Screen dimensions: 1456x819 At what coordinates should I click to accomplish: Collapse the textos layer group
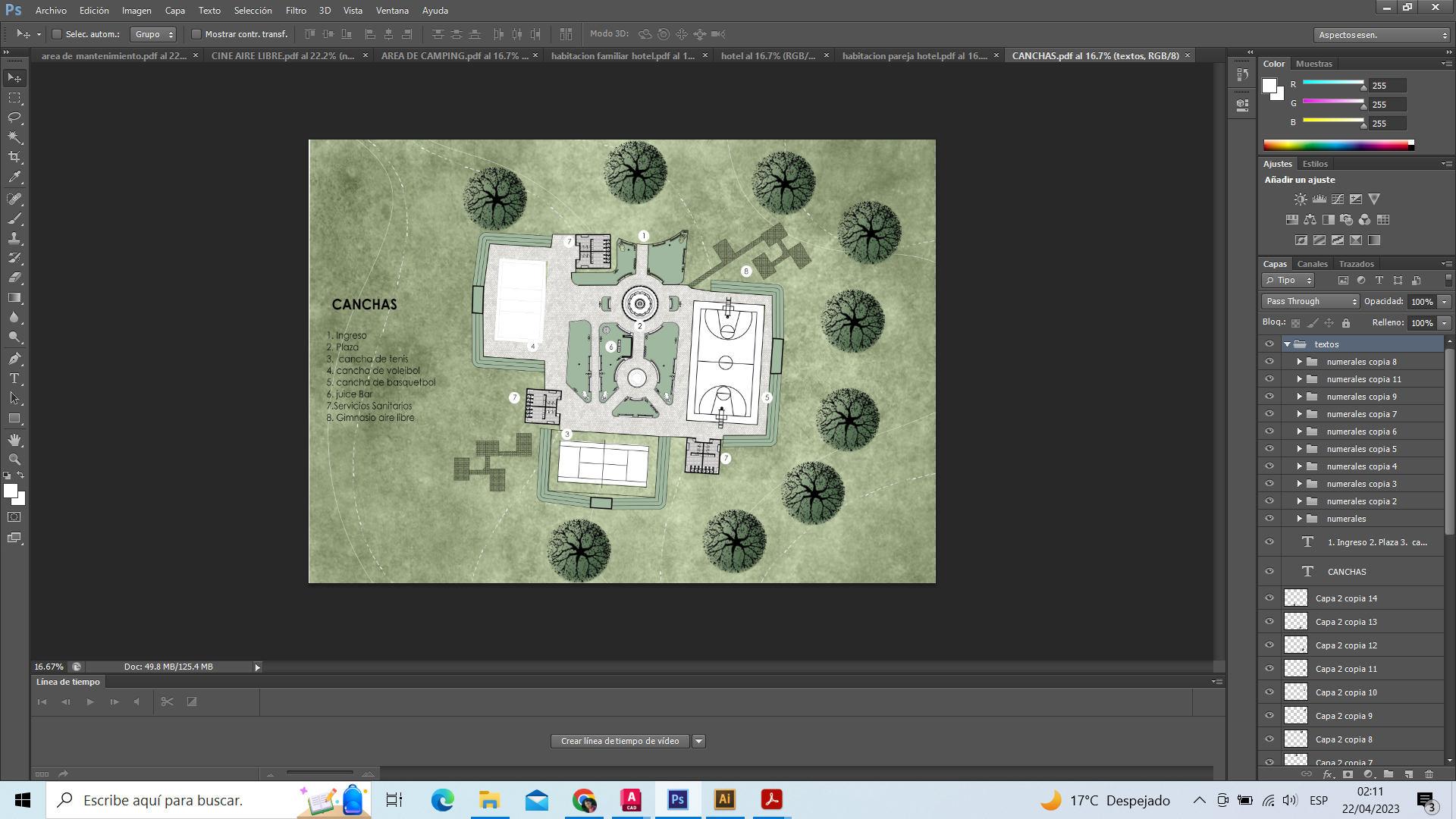1287,344
